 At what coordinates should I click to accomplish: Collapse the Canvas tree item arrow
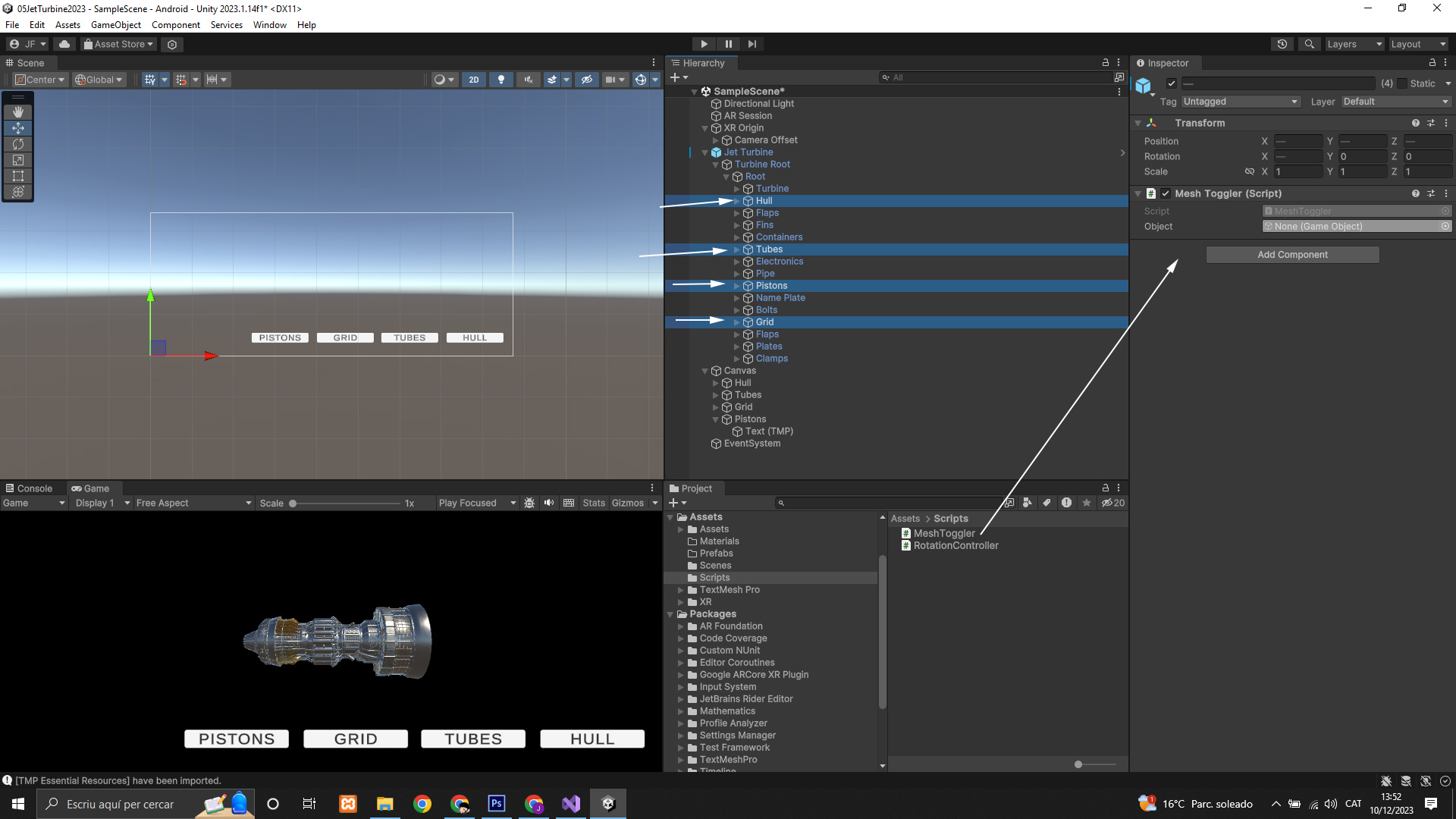(x=704, y=371)
